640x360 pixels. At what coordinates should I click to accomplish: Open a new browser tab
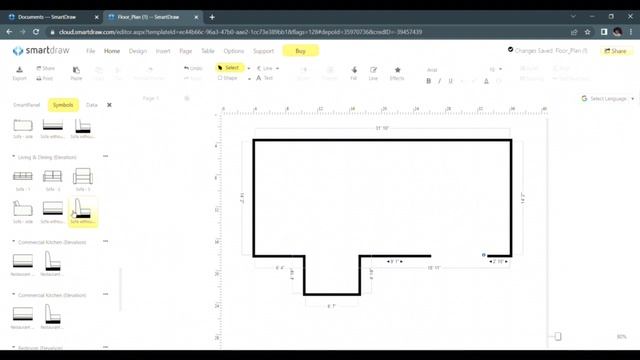(x=212, y=17)
